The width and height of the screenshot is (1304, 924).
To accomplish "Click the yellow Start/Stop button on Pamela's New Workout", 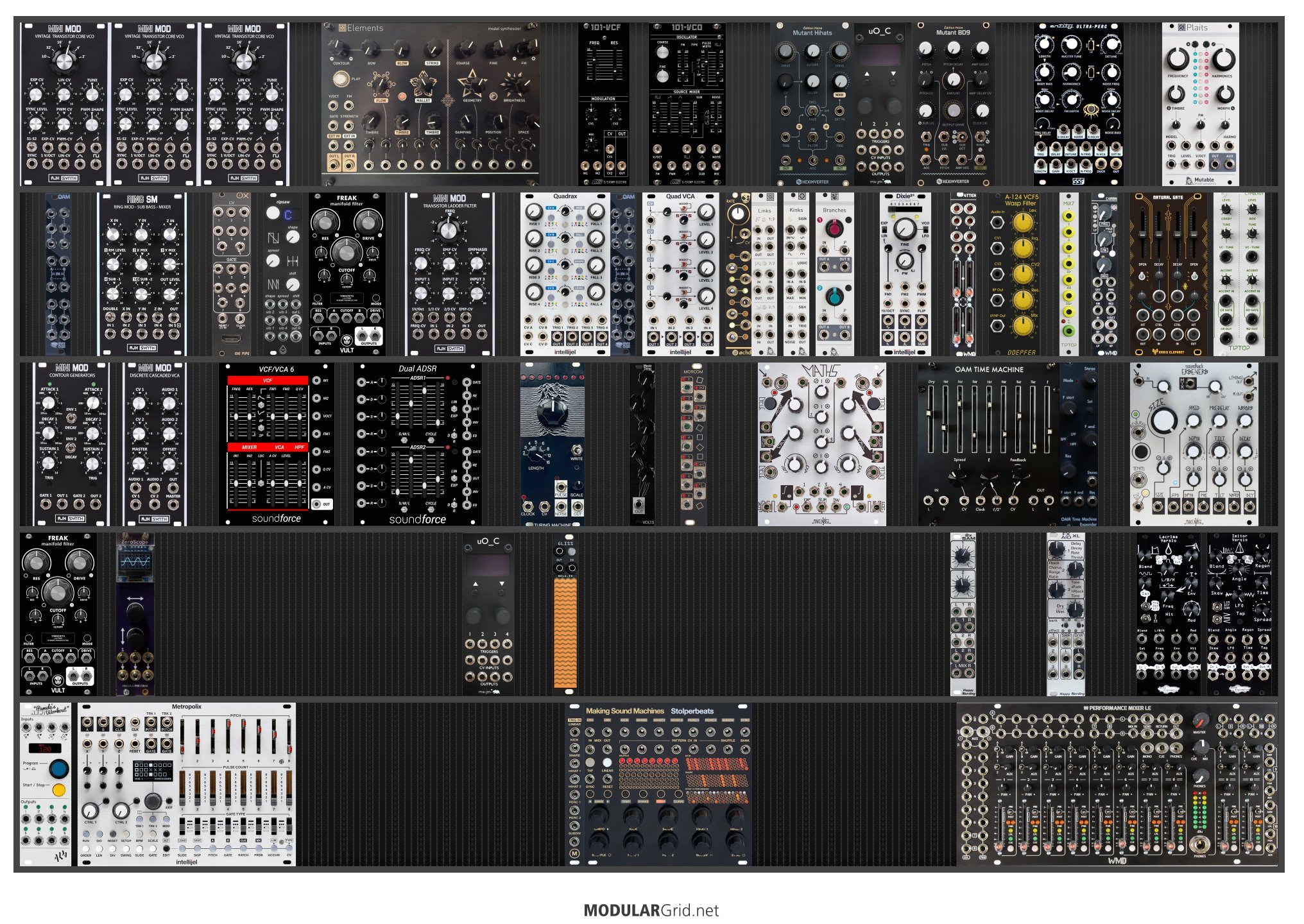I will 58,789.
